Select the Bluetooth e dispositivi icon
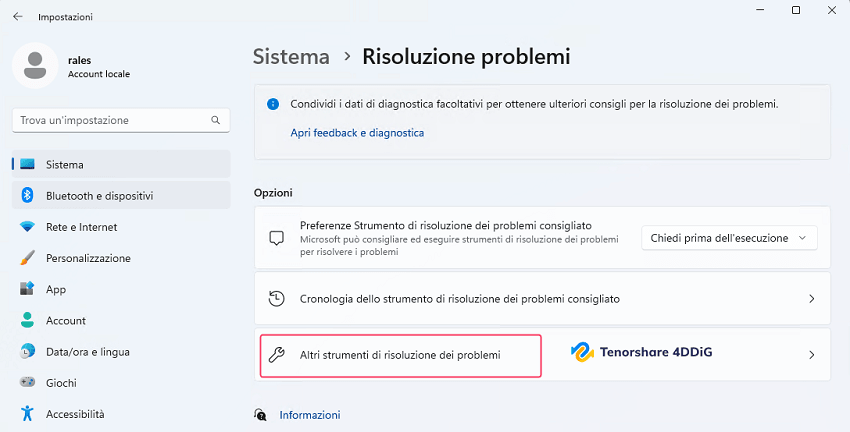 click(x=28, y=196)
